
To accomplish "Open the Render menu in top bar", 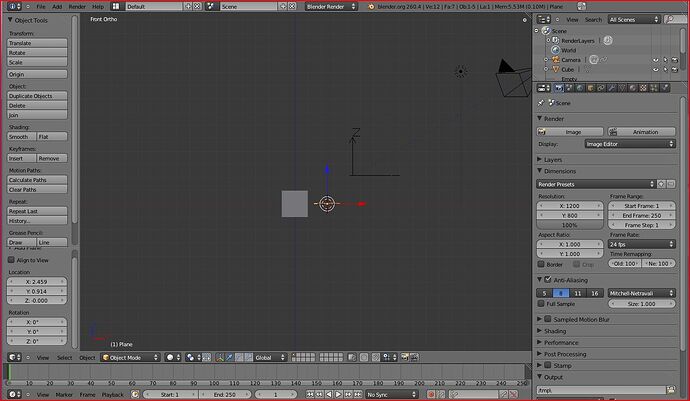I will click(x=77, y=7).
